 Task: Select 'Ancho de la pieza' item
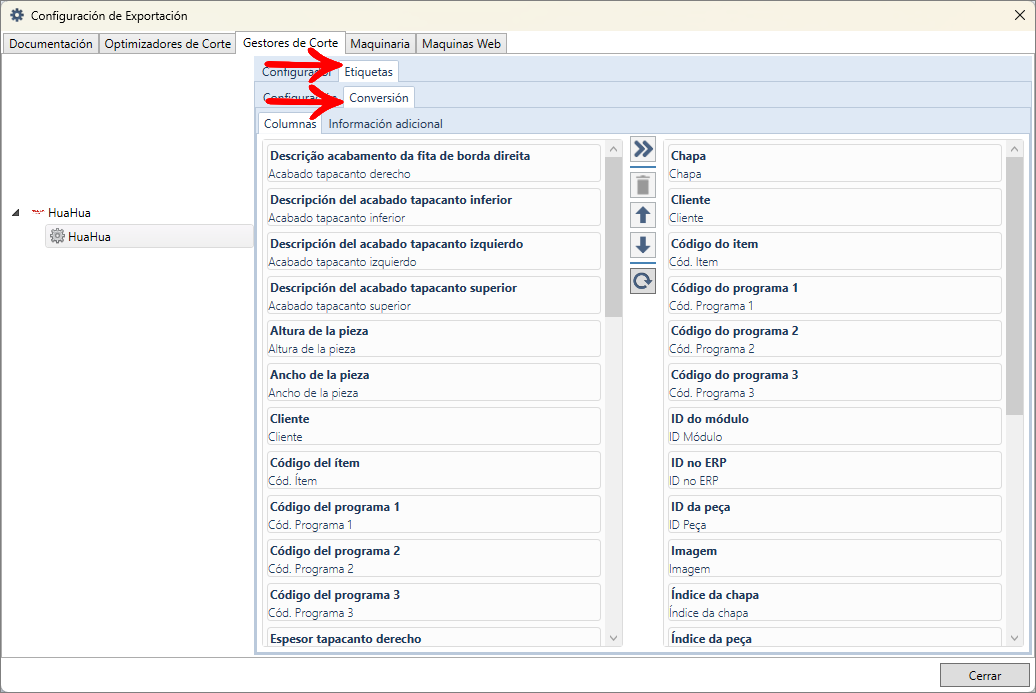(x=433, y=383)
